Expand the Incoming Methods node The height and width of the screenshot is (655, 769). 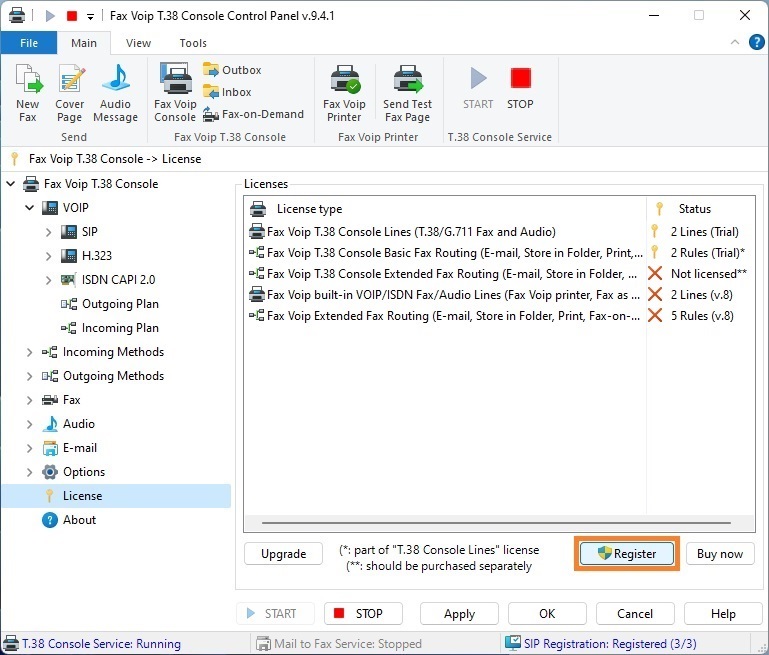coord(29,352)
